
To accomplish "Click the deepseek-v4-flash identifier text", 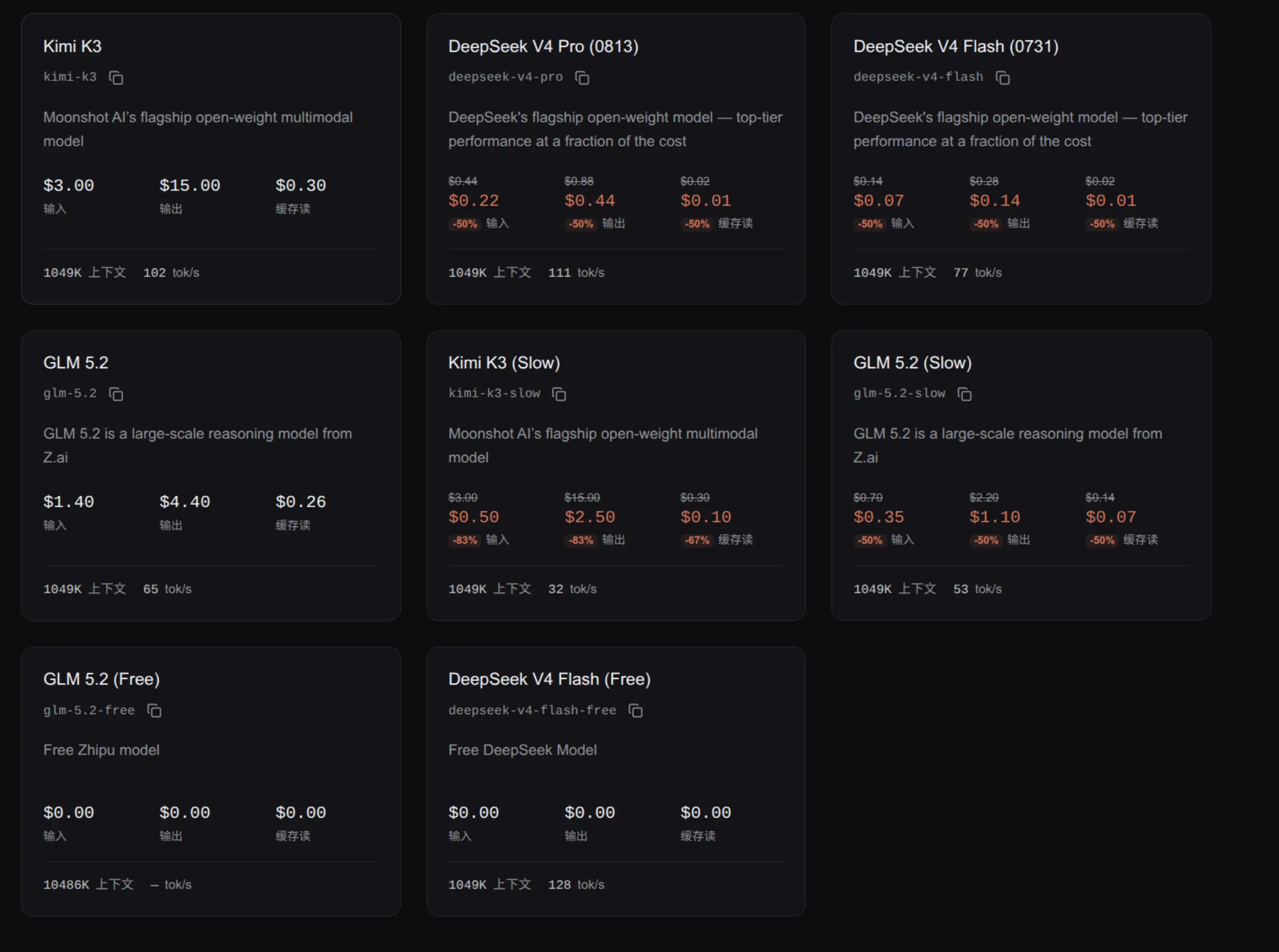I will point(918,76).
